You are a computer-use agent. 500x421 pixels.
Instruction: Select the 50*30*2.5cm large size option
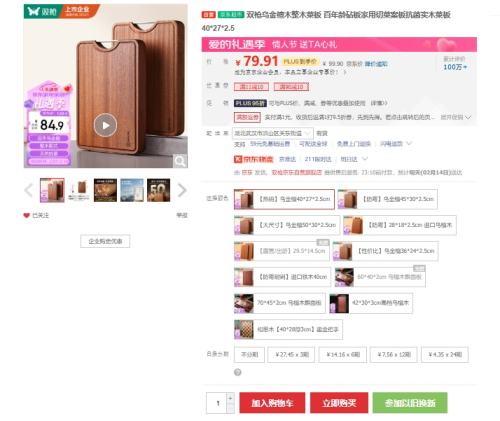coord(287,225)
